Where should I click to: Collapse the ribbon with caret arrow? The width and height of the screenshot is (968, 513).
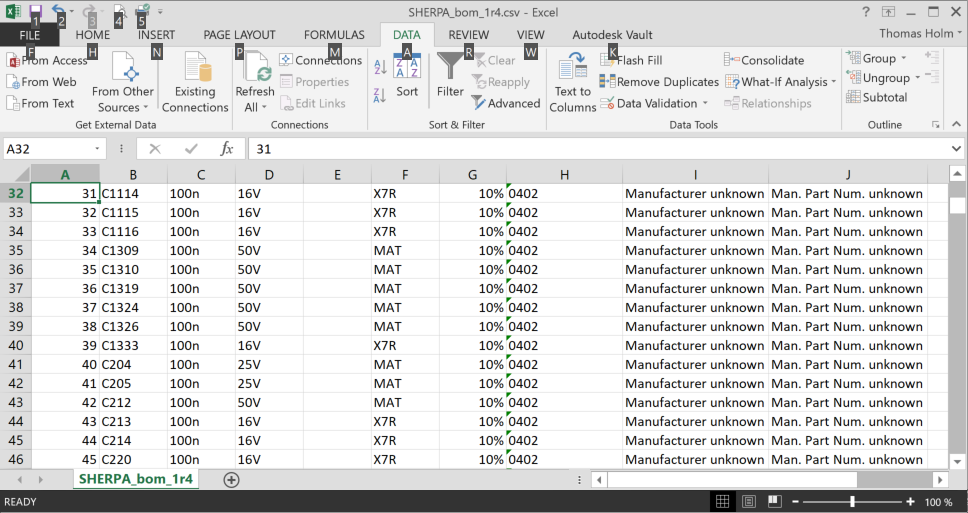(956, 124)
